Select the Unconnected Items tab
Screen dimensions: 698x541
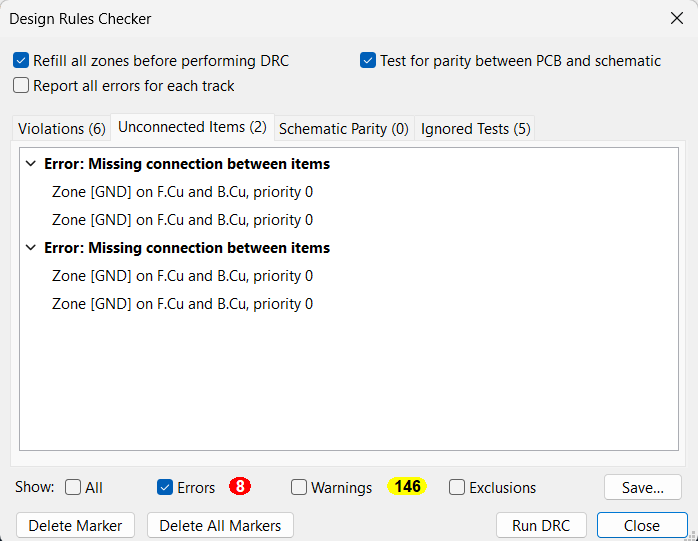(x=192, y=127)
